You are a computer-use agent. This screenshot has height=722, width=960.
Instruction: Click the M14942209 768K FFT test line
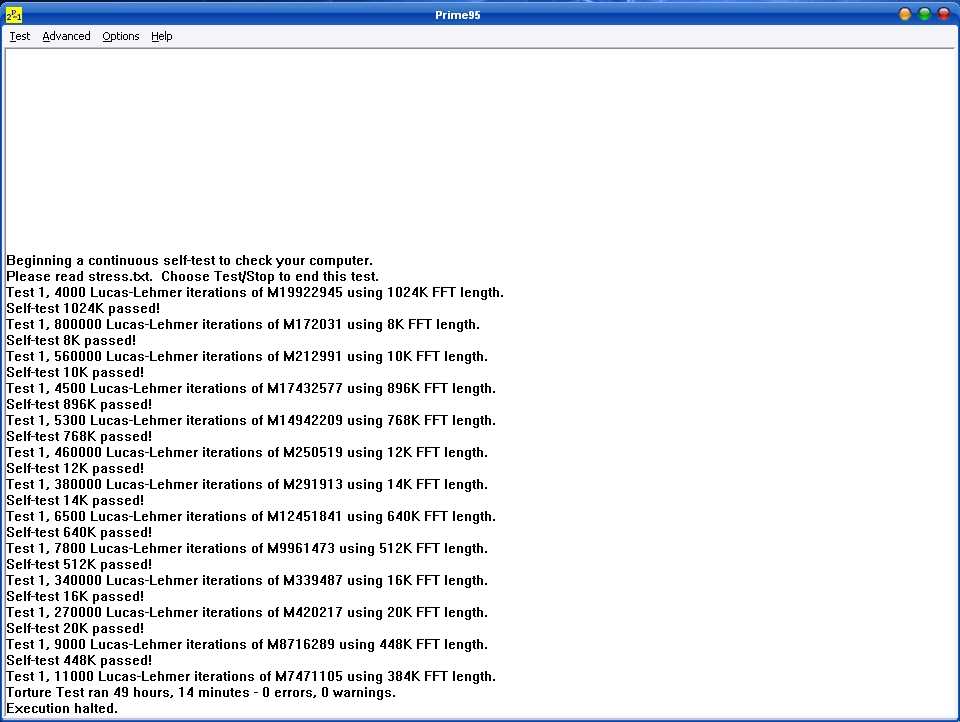pos(251,421)
